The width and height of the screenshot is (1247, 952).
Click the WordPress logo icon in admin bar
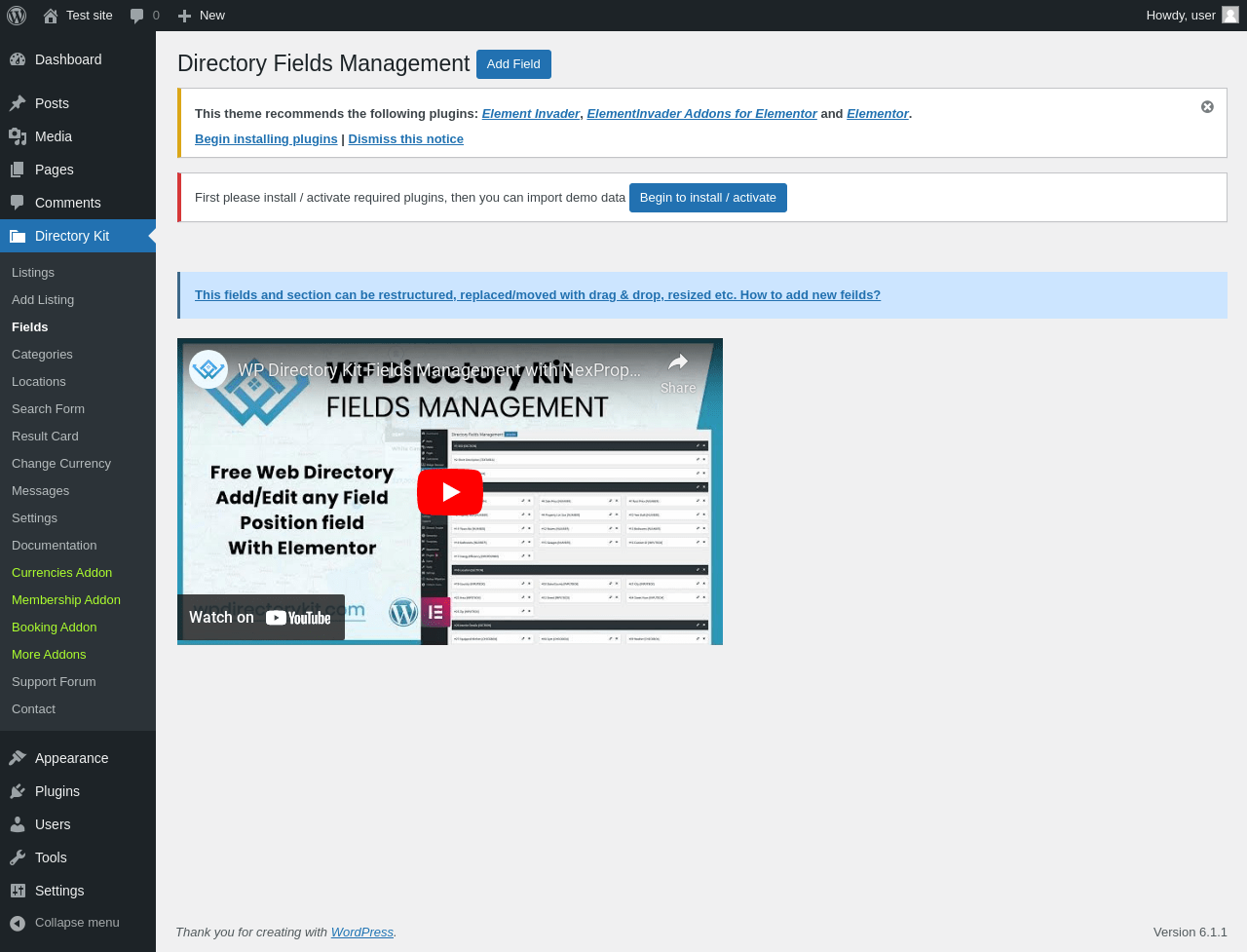tap(17, 16)
